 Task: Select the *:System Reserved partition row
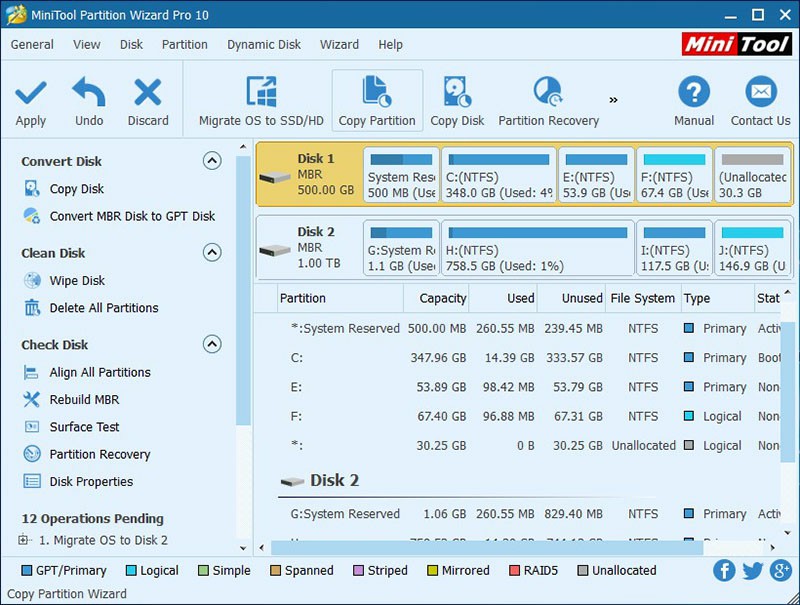point(518,329)
